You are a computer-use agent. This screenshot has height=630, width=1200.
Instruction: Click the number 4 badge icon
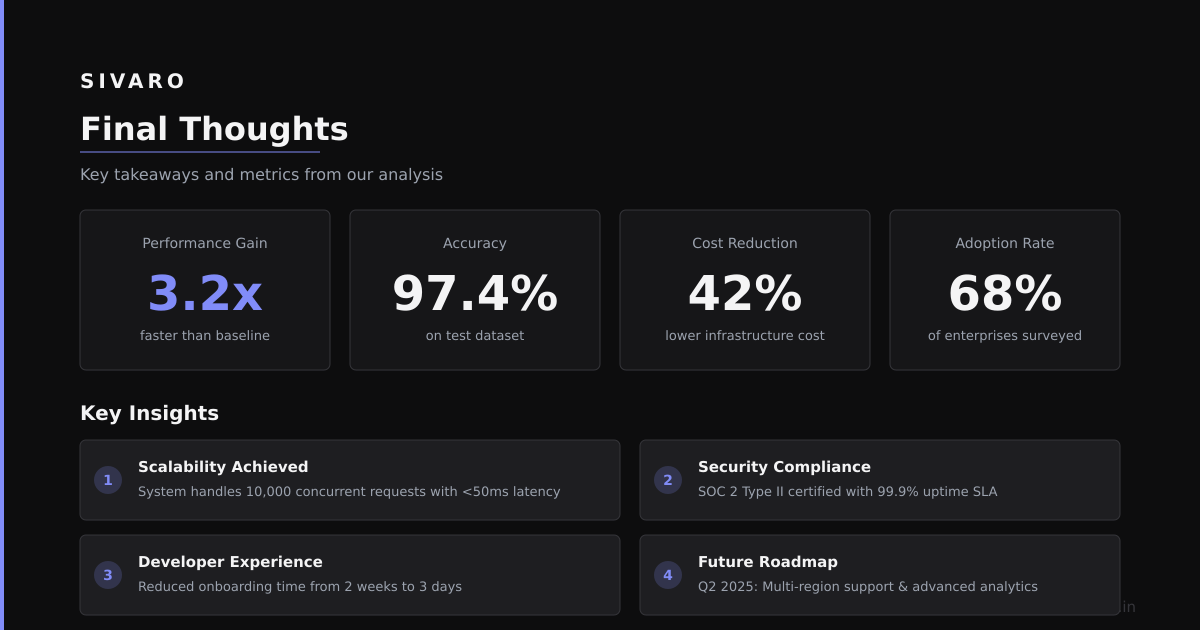coord(668,575)
